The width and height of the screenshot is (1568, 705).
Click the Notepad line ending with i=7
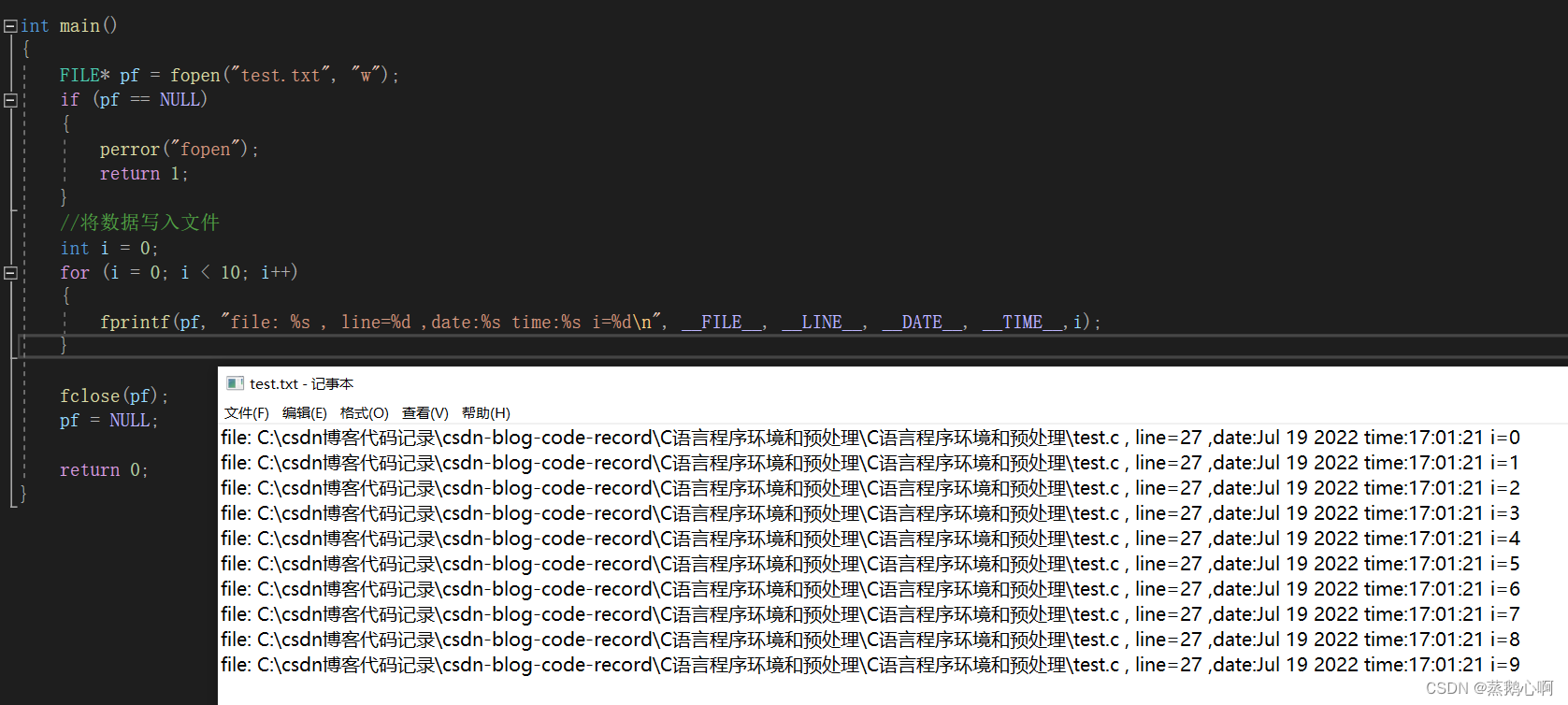tap(870, 614)
